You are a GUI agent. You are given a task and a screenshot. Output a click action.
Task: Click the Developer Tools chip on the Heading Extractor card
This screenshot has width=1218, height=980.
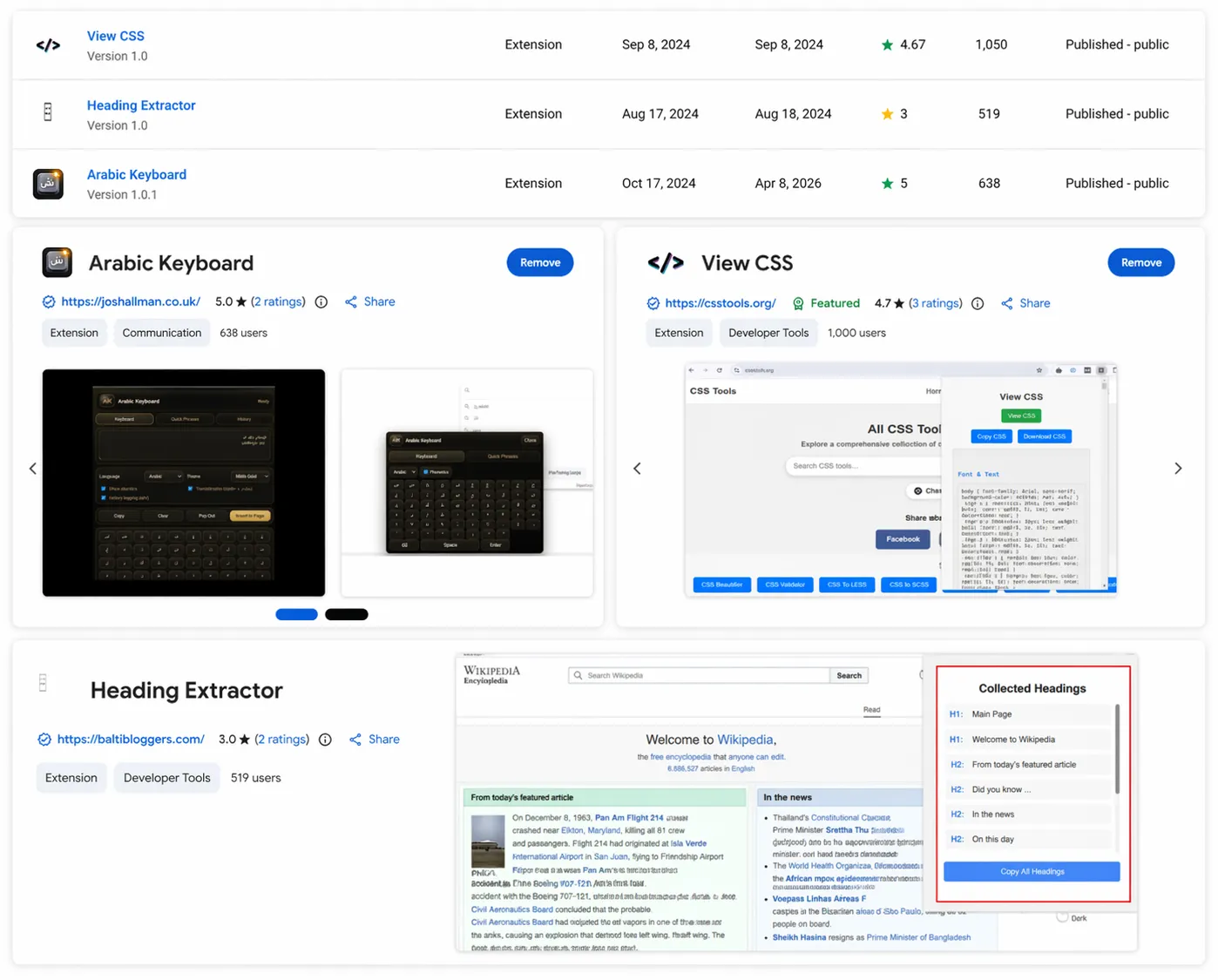[x=167, y=778]
